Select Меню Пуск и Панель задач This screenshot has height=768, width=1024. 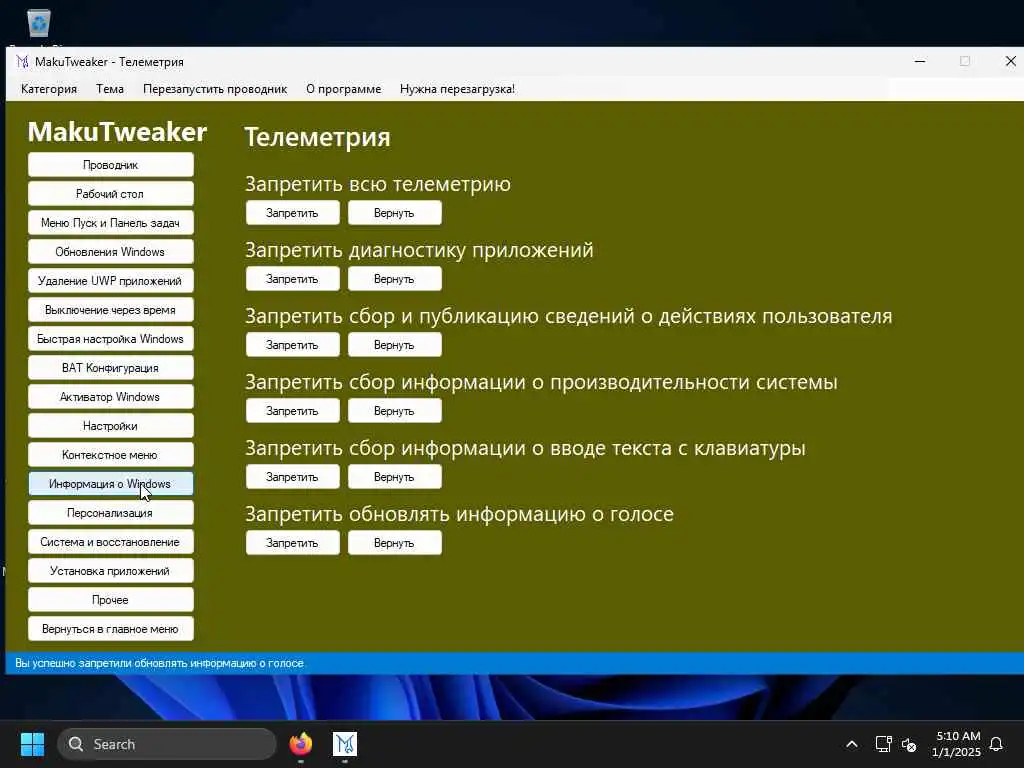pos(110,223)
